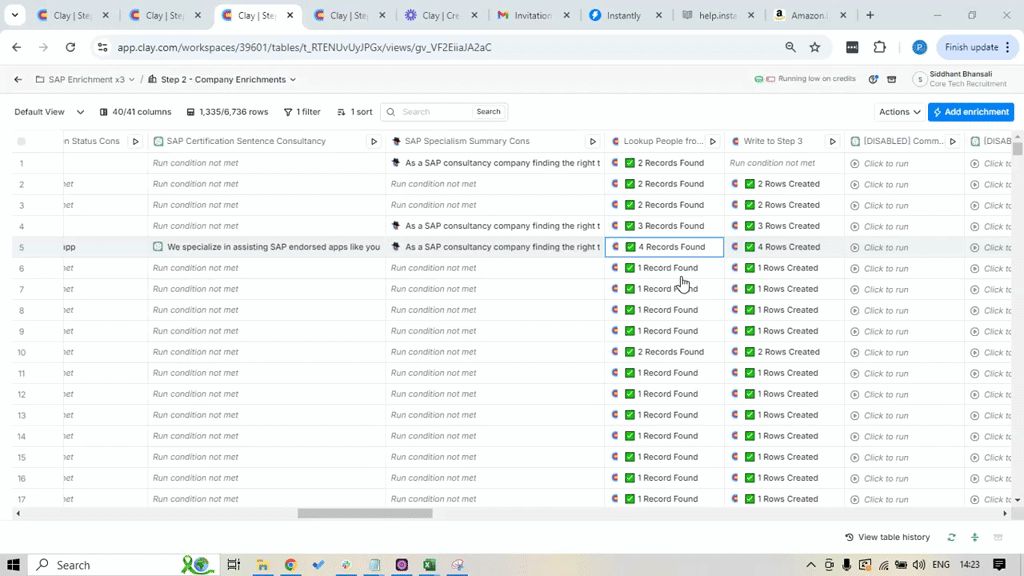Viewport: 1024px width, 576px height.
Task: Click the Add enrichment button
Action: tap(970, 112)
